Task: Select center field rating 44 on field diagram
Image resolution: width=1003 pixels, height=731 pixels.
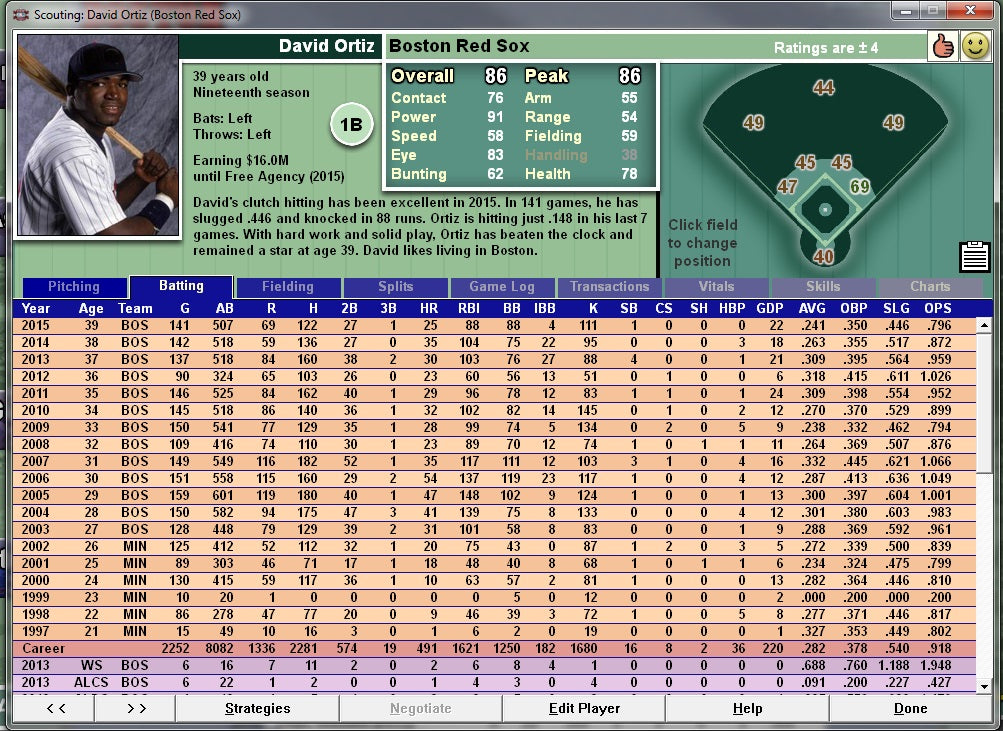Action: [x=822, y=89]
